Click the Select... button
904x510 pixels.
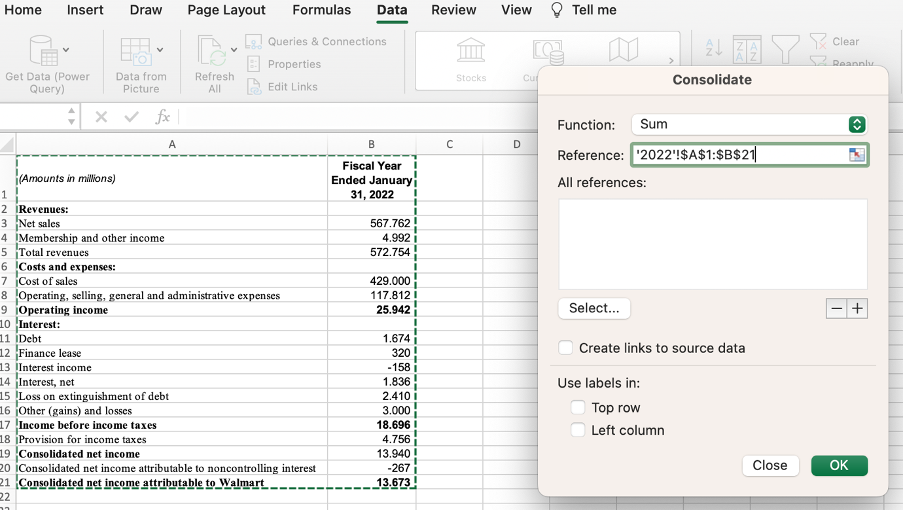(x=594, y=308)
